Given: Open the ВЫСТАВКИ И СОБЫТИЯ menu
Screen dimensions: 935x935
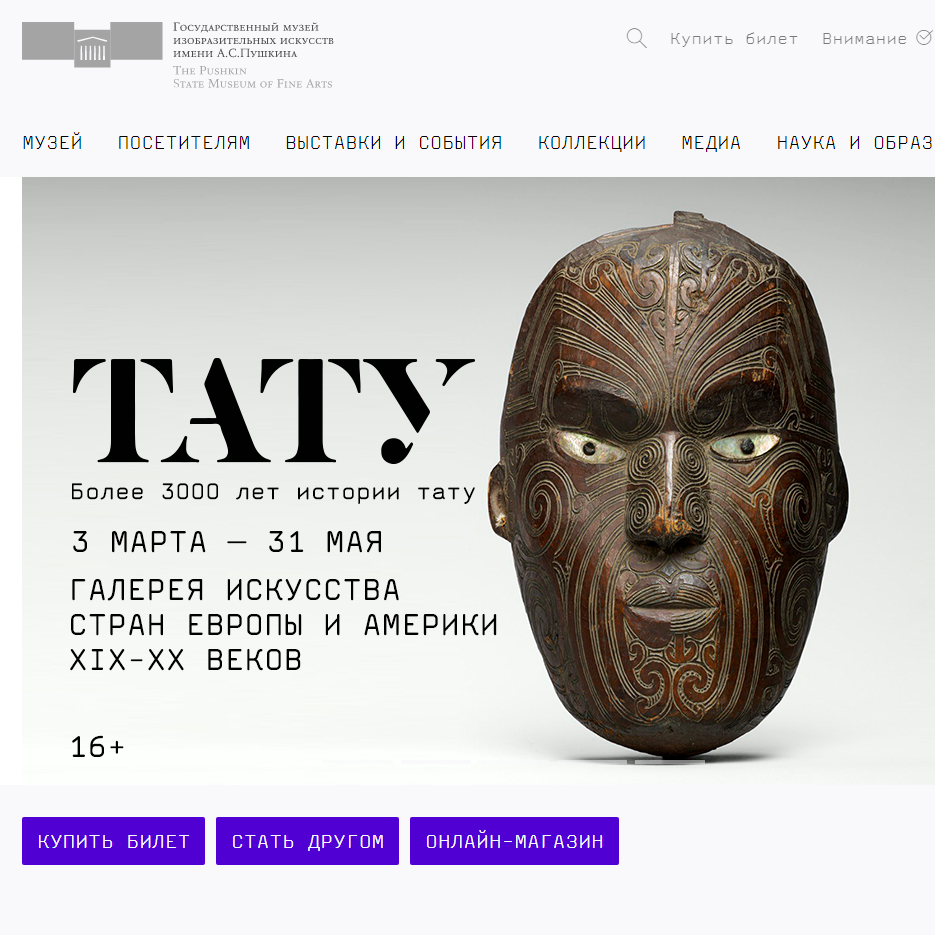Looking at the screenshot, I should pos(394,143).
